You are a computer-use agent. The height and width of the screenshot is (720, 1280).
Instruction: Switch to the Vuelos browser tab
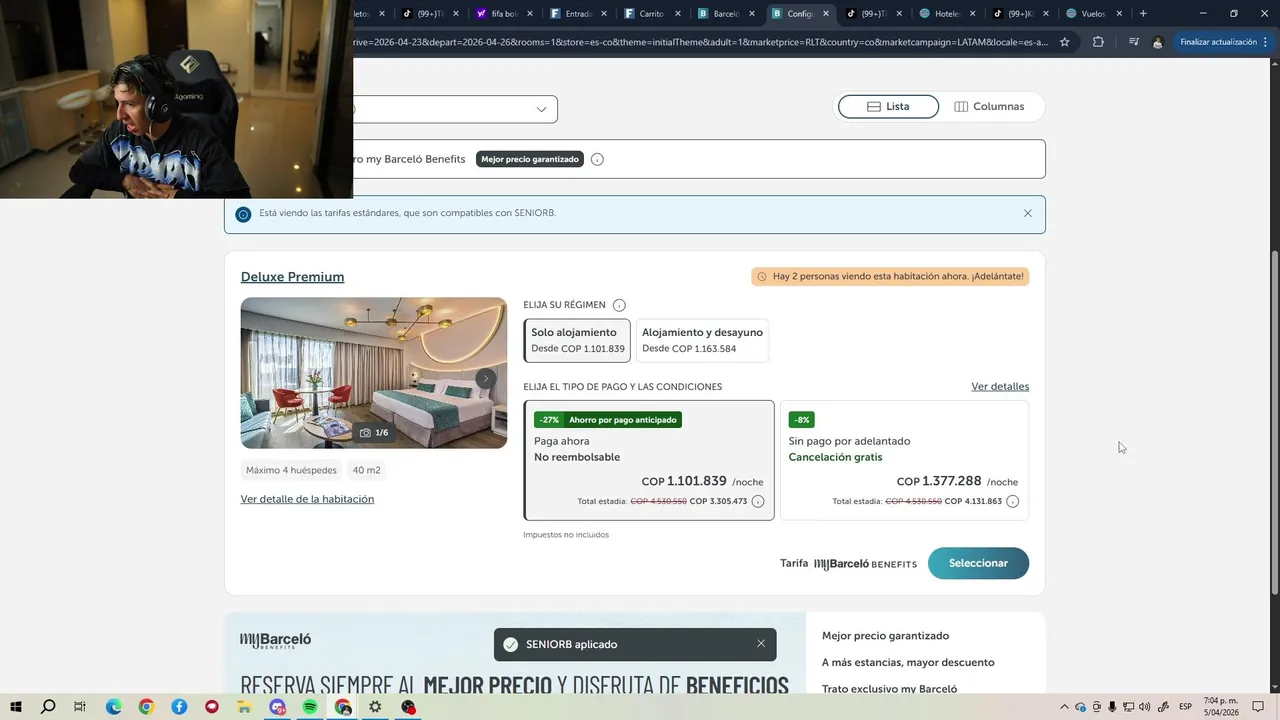[x=1086, y=14]
